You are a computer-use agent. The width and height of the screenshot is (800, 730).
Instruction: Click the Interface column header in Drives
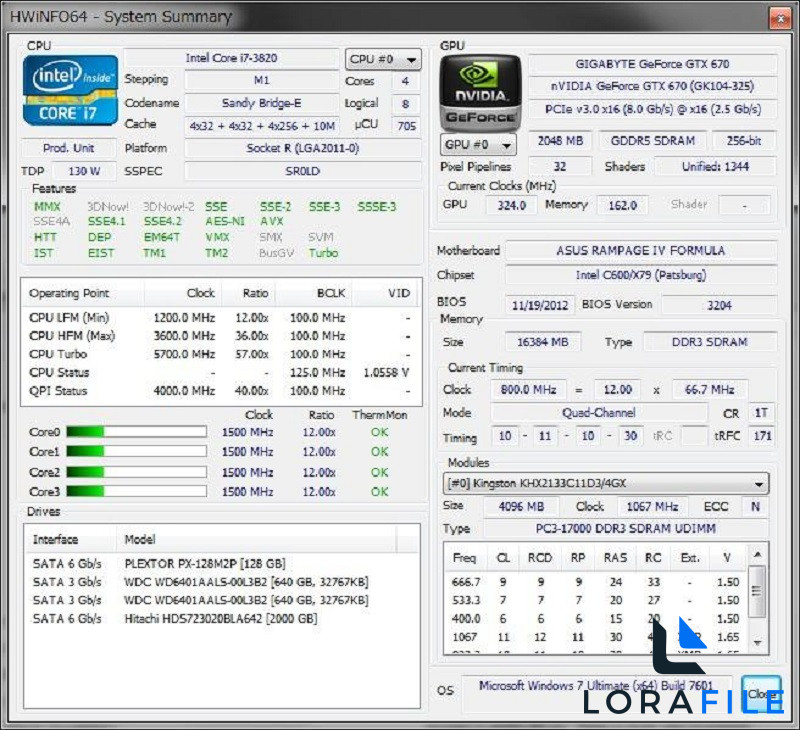point(70,540)
